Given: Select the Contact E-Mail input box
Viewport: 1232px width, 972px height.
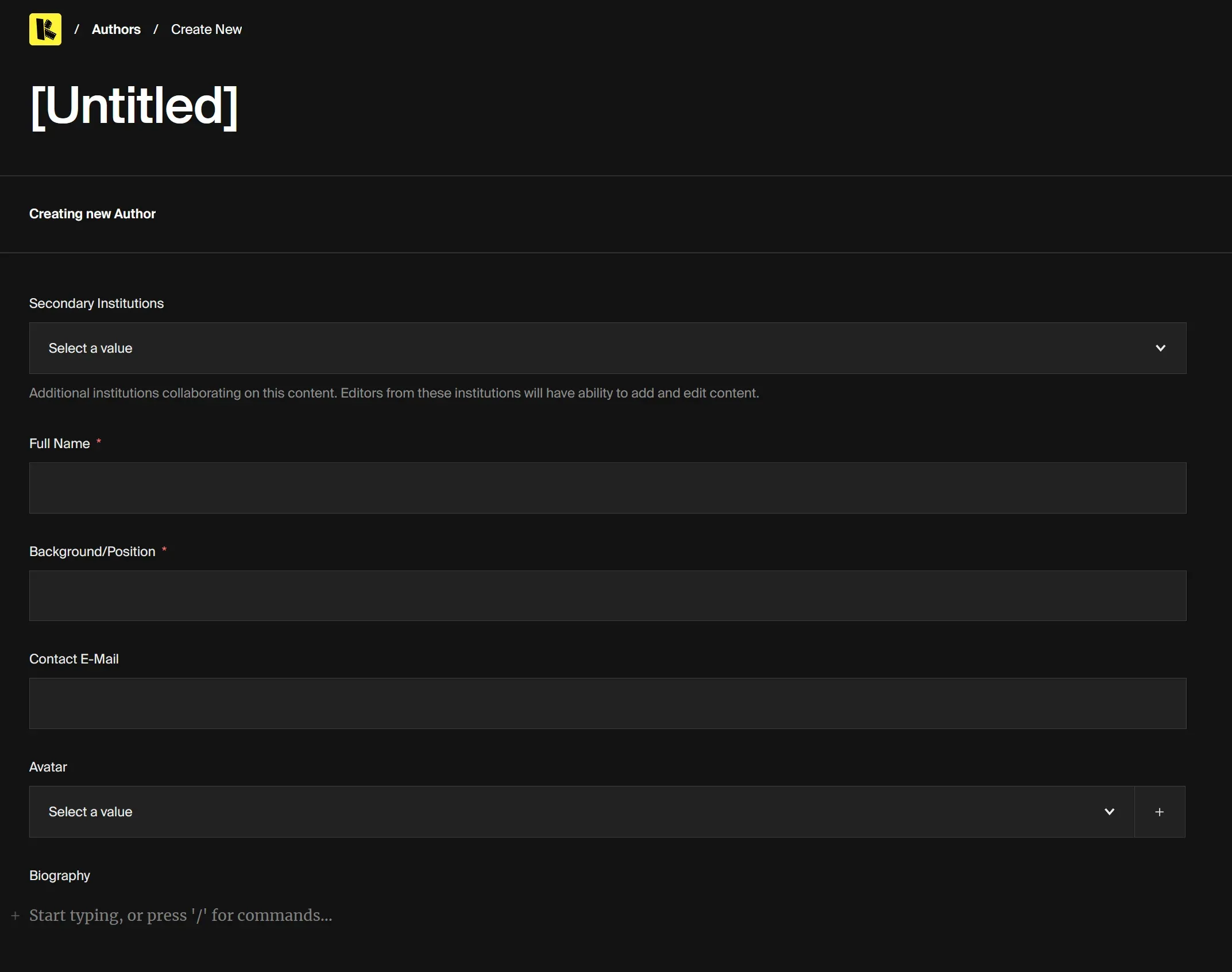Looking at the screenshot, I should [608, 703].
